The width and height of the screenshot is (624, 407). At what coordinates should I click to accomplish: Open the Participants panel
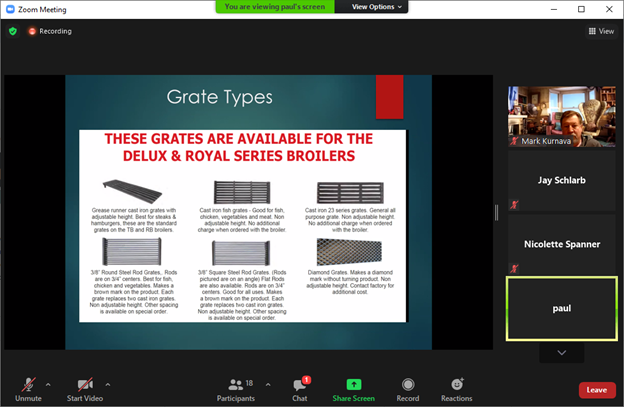236,389
